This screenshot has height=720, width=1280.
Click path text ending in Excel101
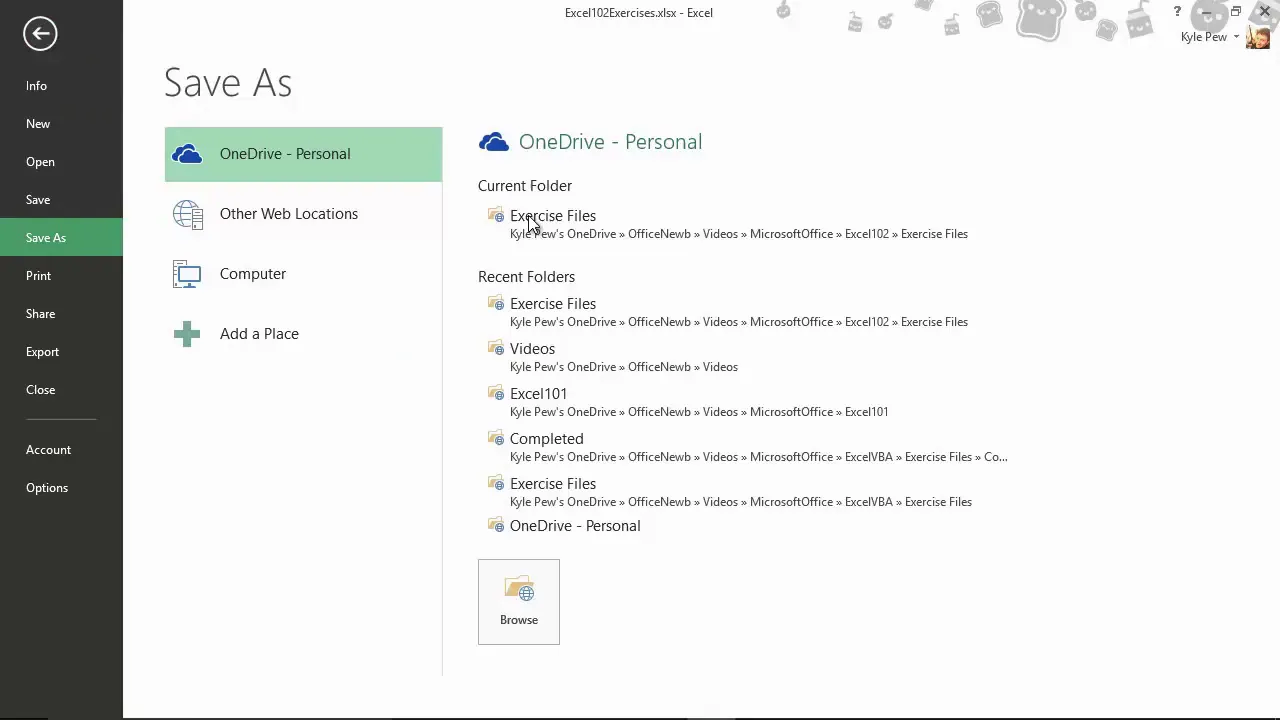[699, 411]
